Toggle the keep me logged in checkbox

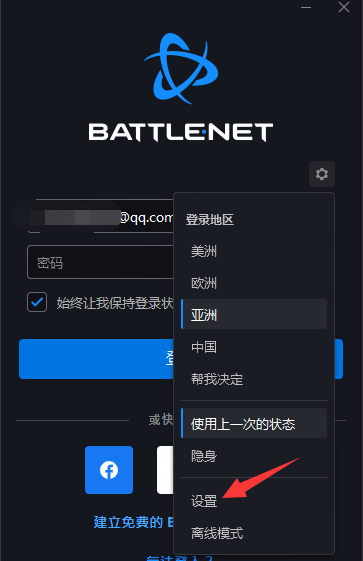coord(37,302)
